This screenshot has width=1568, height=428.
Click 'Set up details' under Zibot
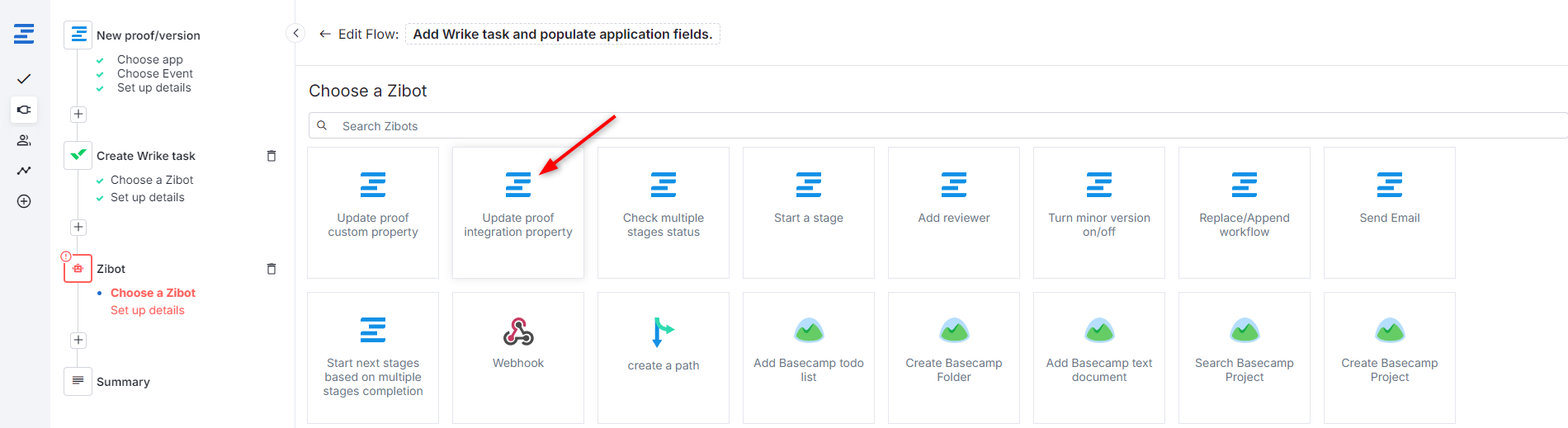[148, 311]
